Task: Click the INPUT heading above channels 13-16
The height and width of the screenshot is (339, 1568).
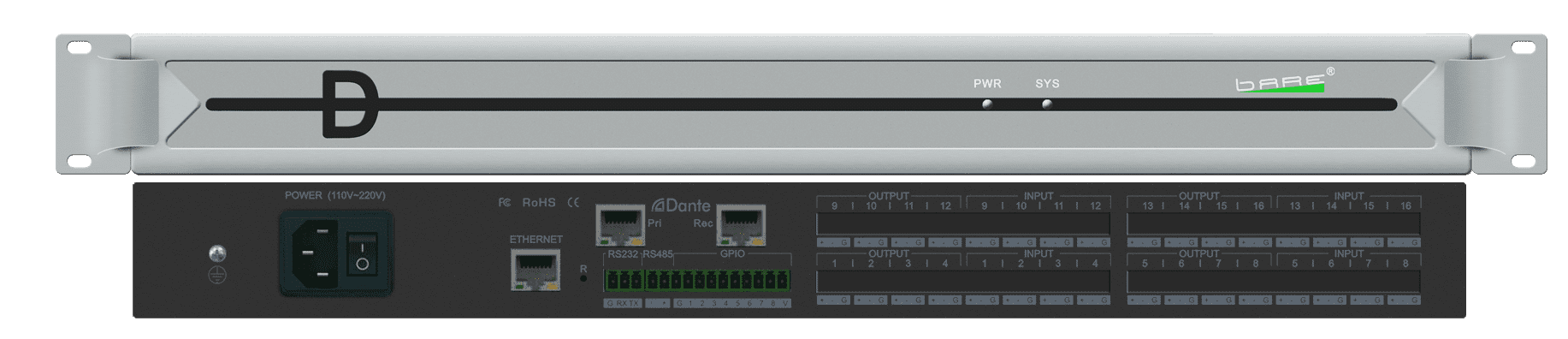Action: [1348, 196]
